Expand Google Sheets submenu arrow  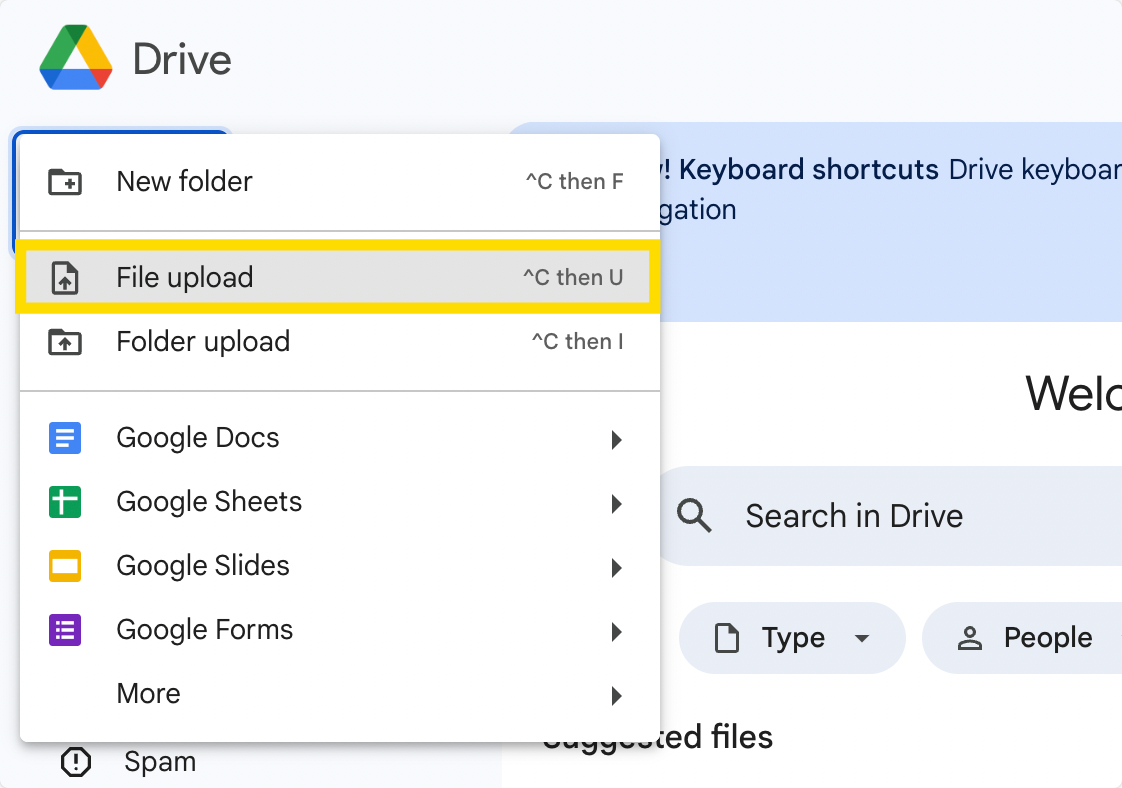[x=617, y=504]
